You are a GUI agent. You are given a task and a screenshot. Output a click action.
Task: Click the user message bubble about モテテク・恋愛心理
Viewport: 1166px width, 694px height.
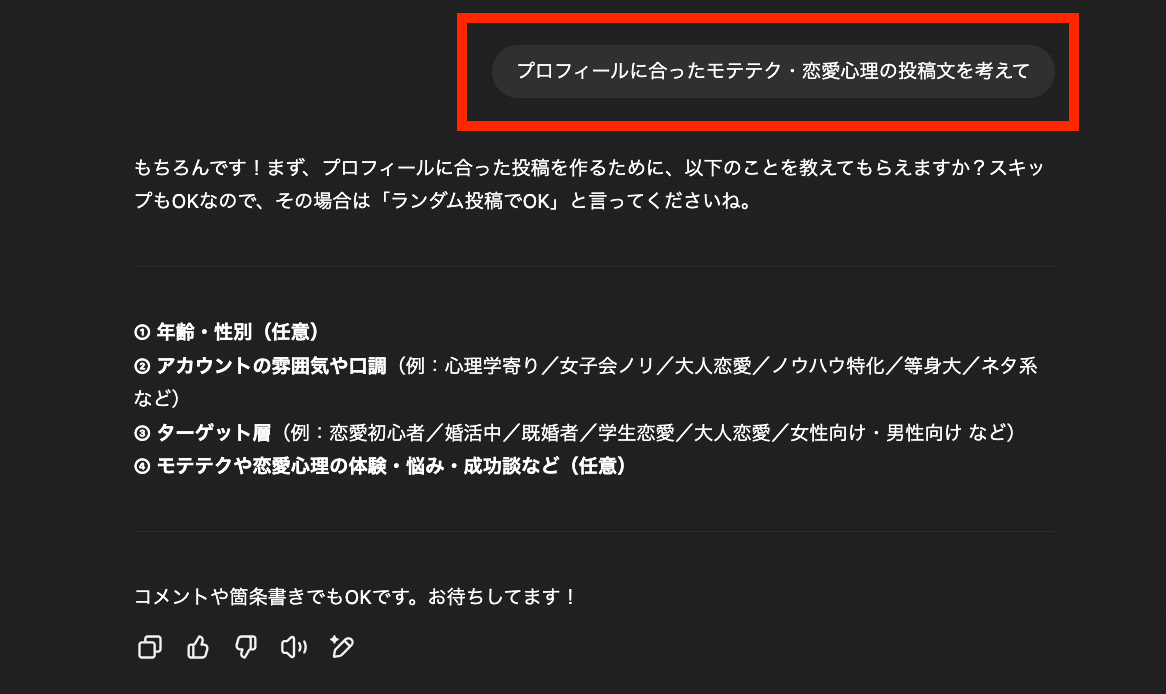(773, 71)
